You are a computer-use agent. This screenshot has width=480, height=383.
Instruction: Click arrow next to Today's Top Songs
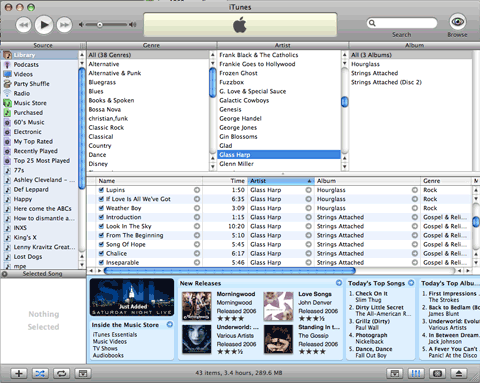[411, 283]
